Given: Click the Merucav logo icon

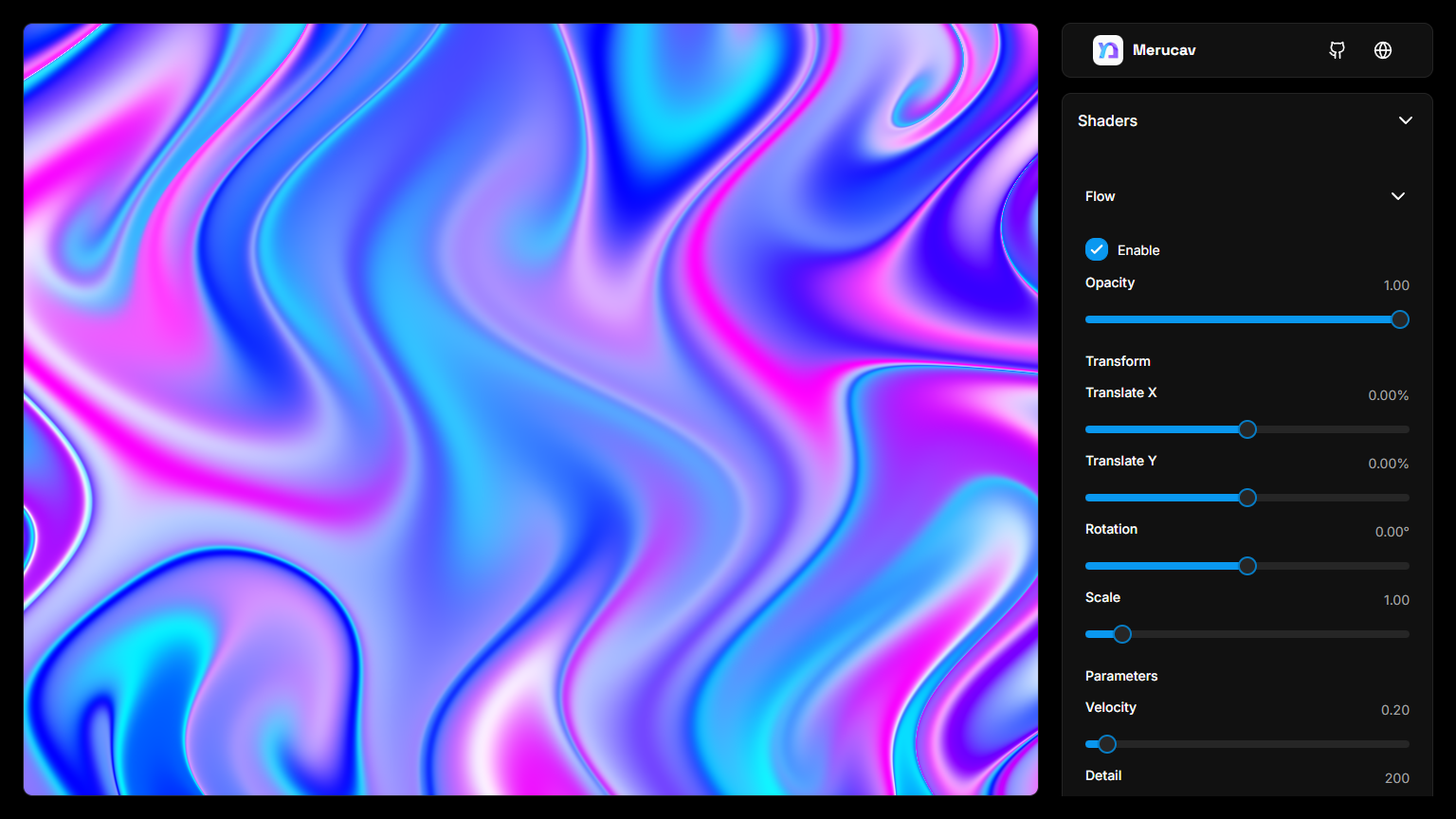Looking at the screenshot, I should [1107, 50].
